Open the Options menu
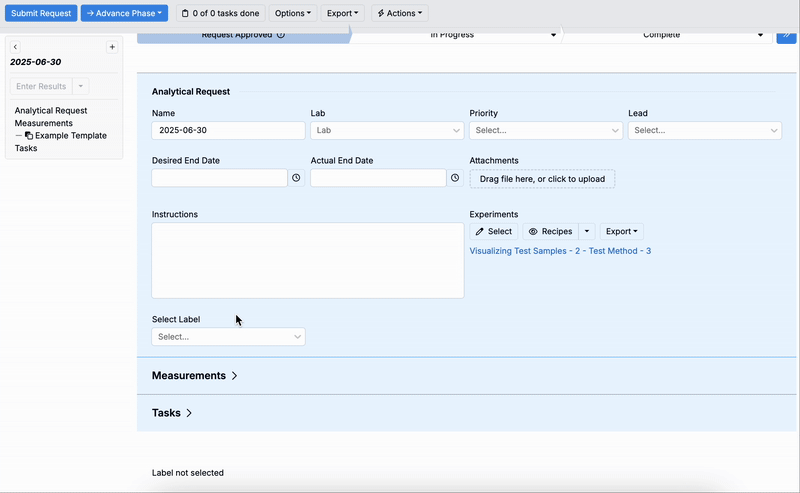This screenshot has width=800, height=493. click(x=293, y=13)
